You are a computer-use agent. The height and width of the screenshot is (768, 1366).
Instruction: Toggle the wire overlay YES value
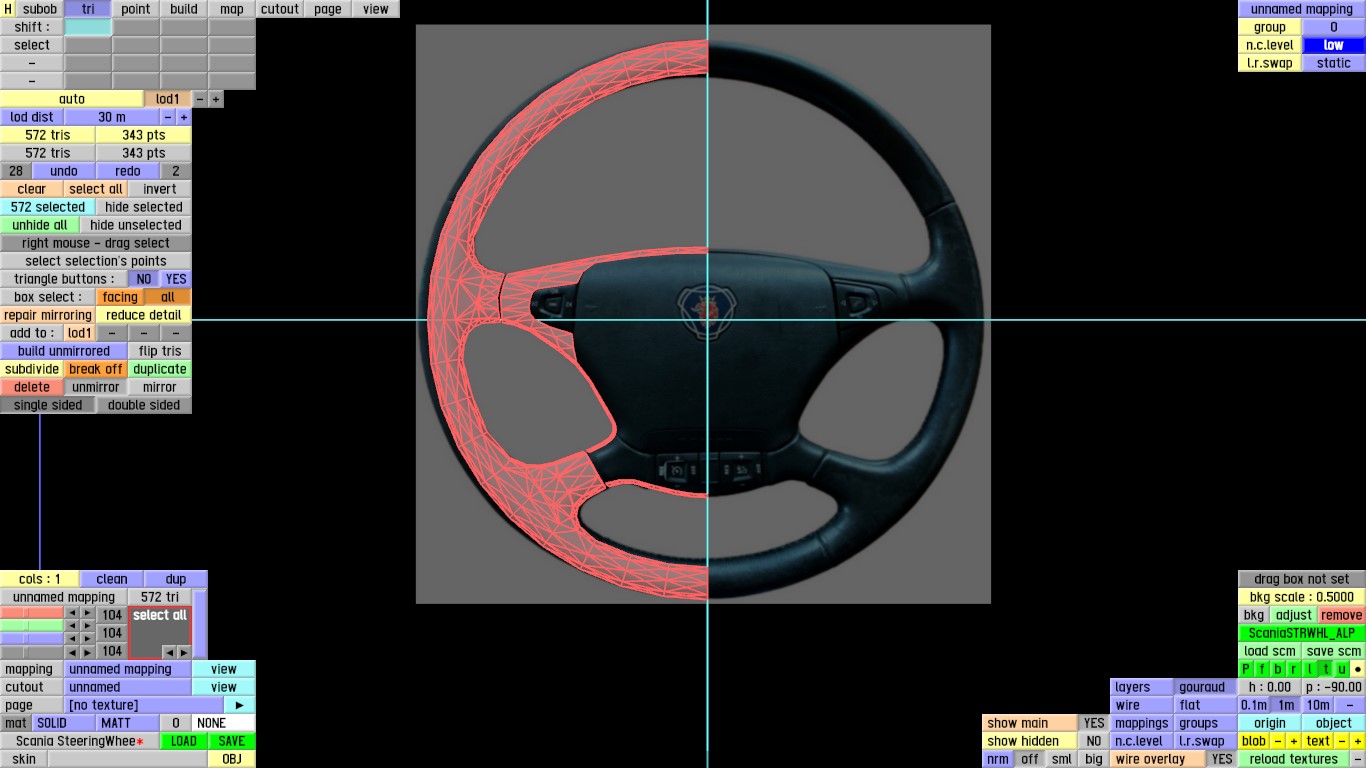[1222, 759]
